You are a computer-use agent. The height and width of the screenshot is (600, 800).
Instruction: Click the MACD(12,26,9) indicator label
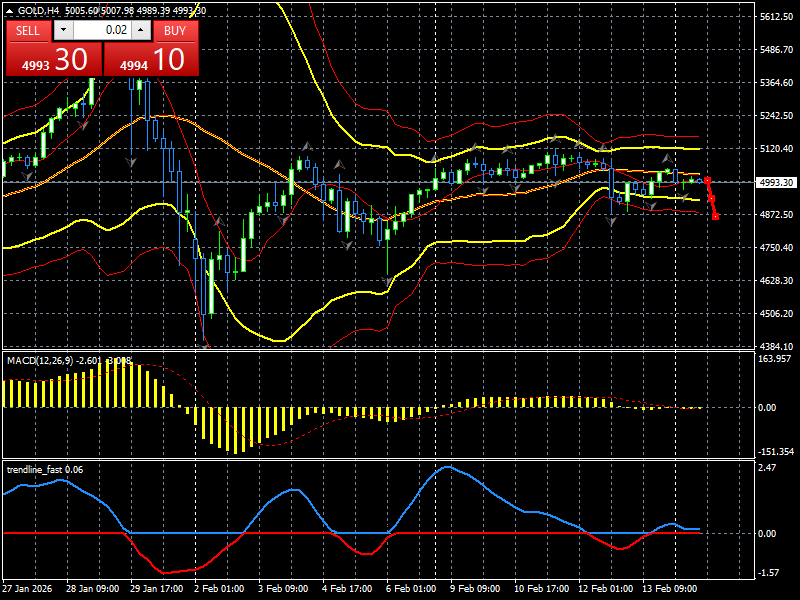(x=42, y=361)
